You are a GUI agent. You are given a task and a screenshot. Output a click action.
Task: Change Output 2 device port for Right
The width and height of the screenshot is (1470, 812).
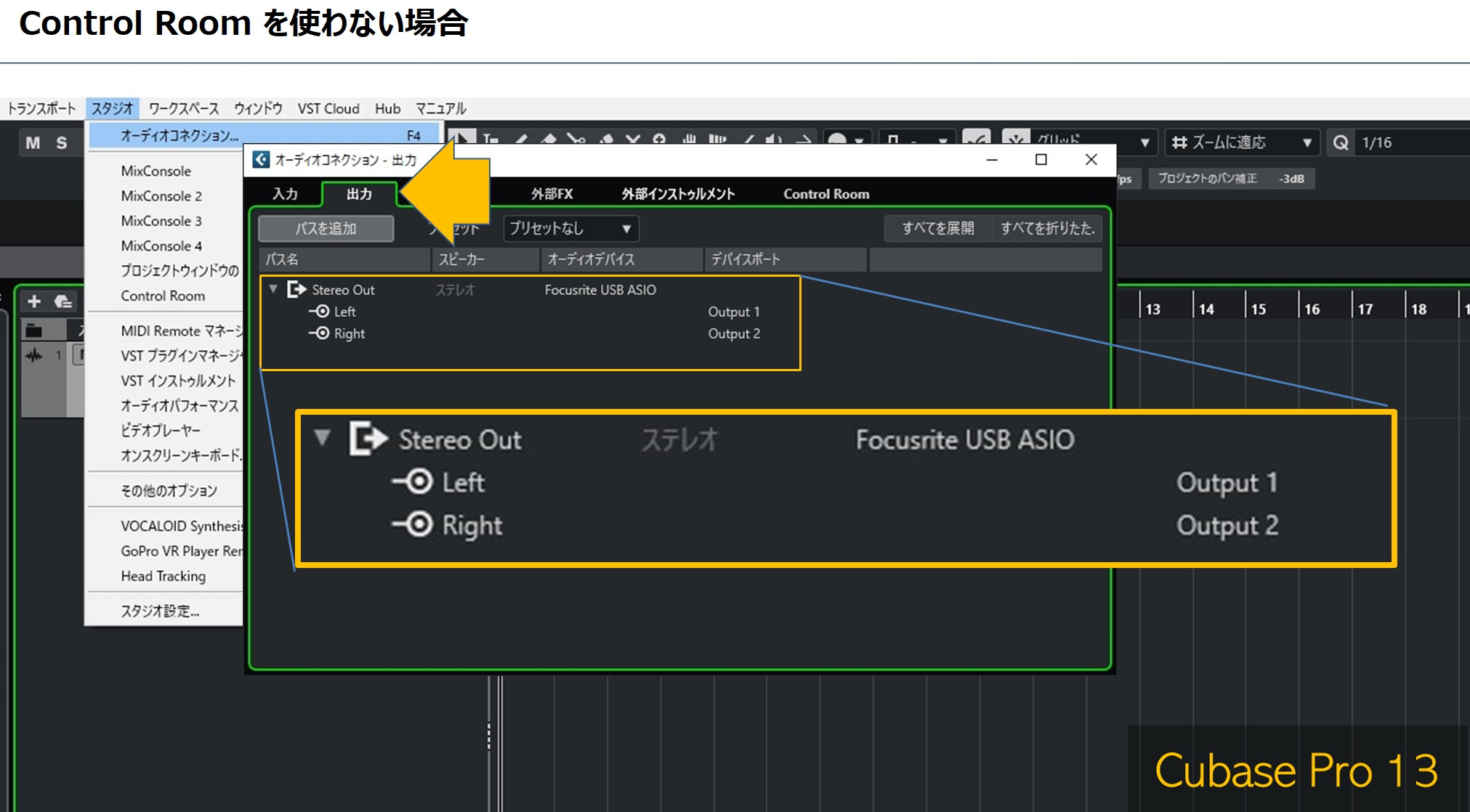(x=734, y=333)
